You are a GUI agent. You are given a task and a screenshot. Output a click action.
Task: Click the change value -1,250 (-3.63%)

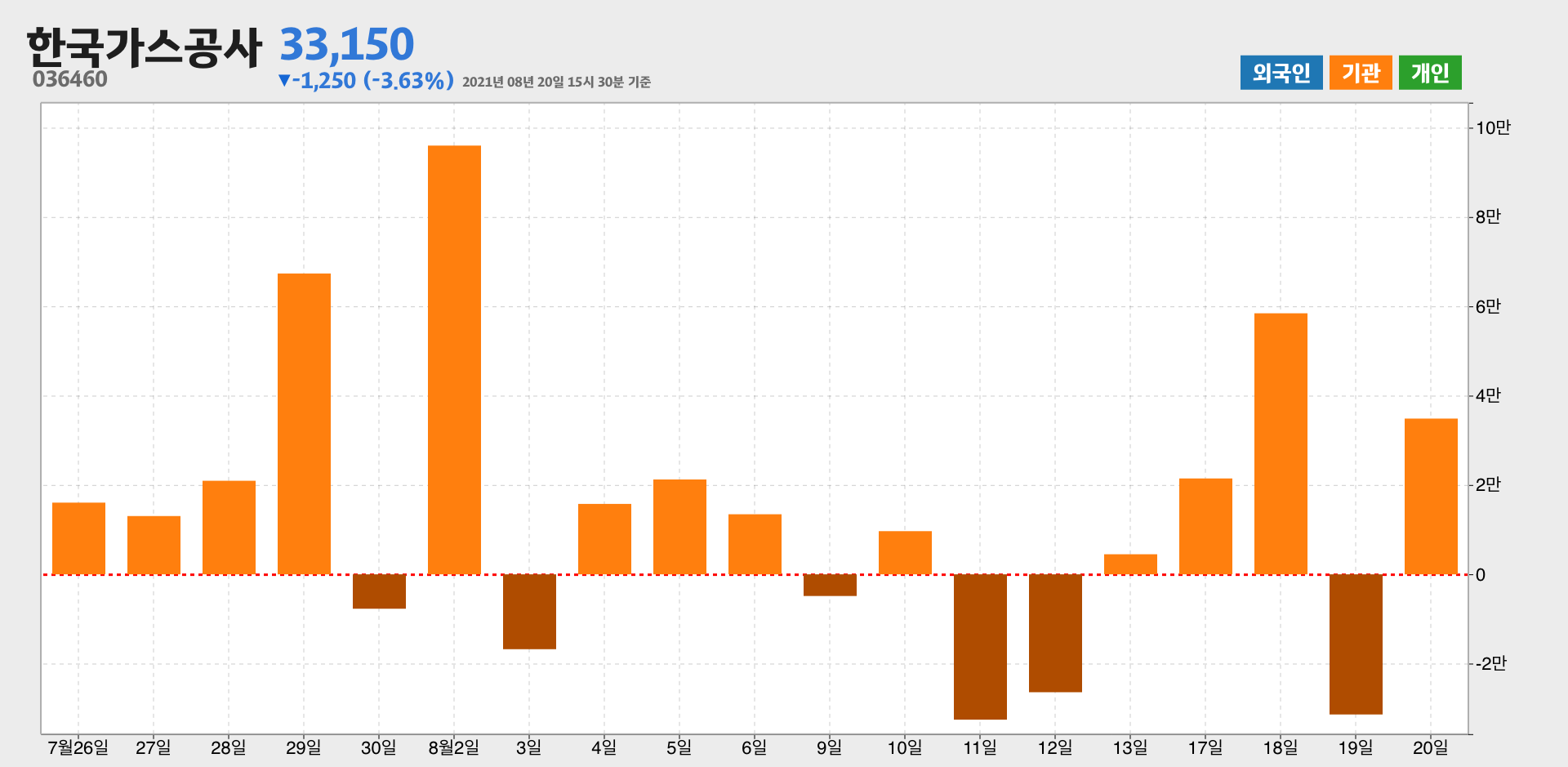[366, 80]
